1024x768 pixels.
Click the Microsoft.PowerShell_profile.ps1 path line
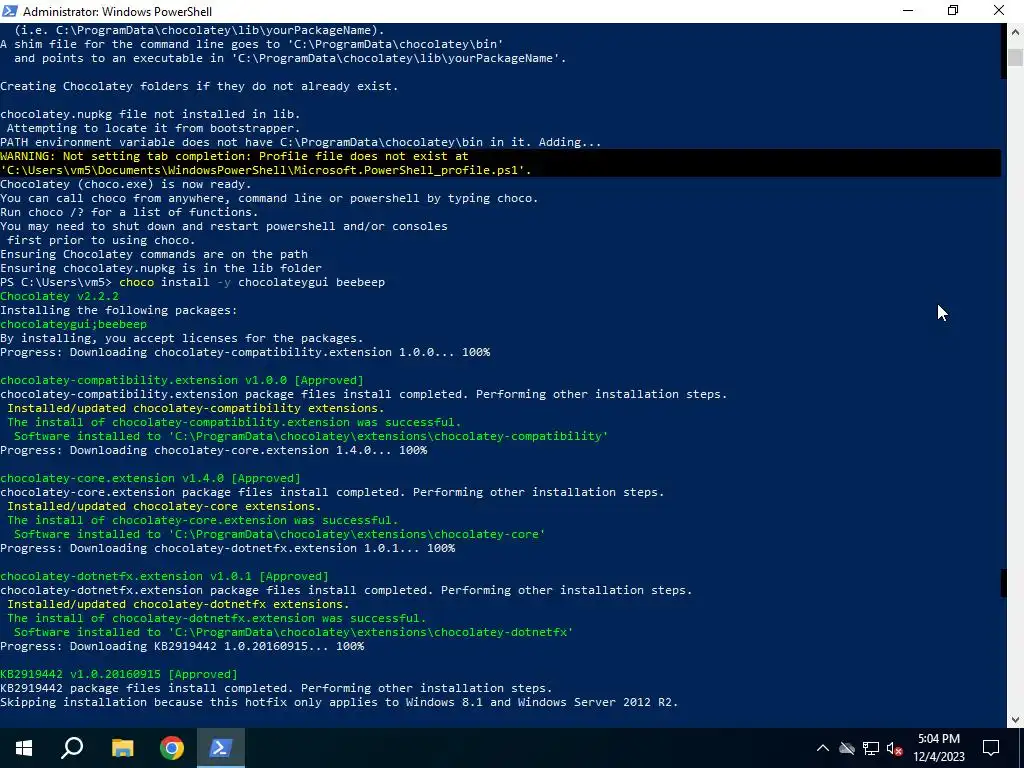tap(266, 170)
